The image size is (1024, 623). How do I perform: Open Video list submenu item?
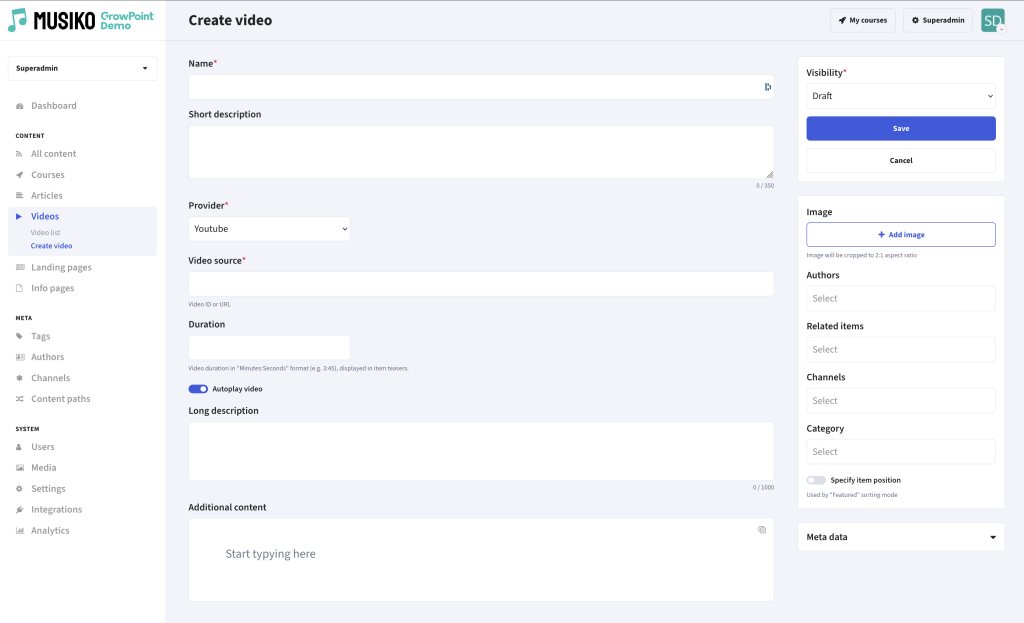(45, 232)
